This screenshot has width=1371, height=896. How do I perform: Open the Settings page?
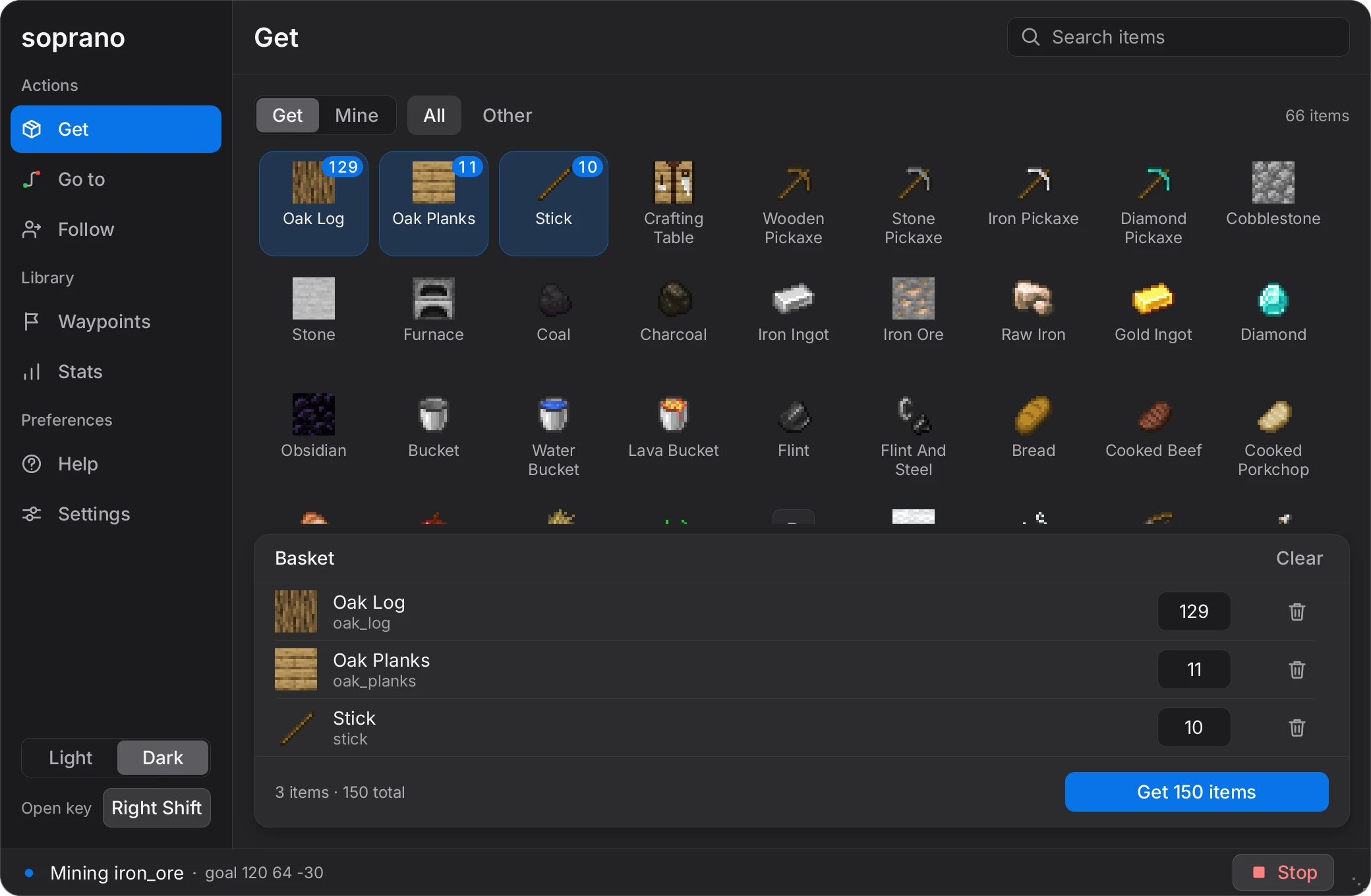116,514
